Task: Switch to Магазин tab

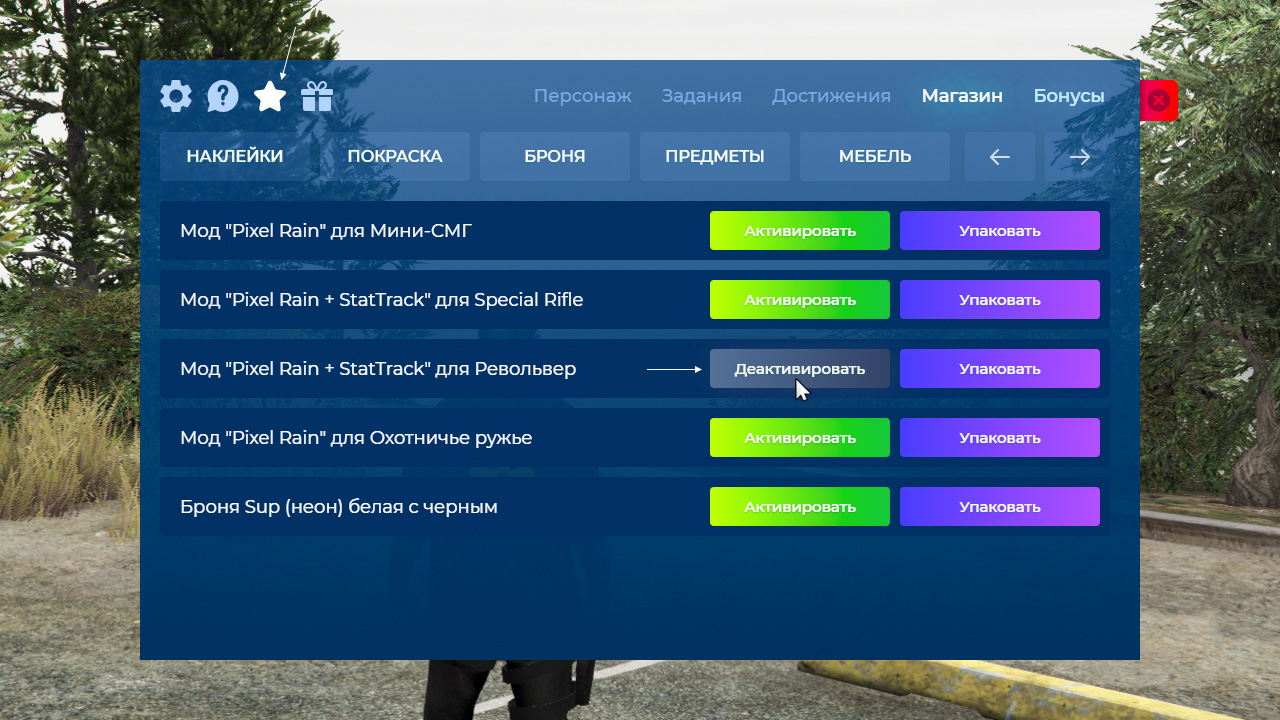Action: pyautogui.click(x=962, y=96)
